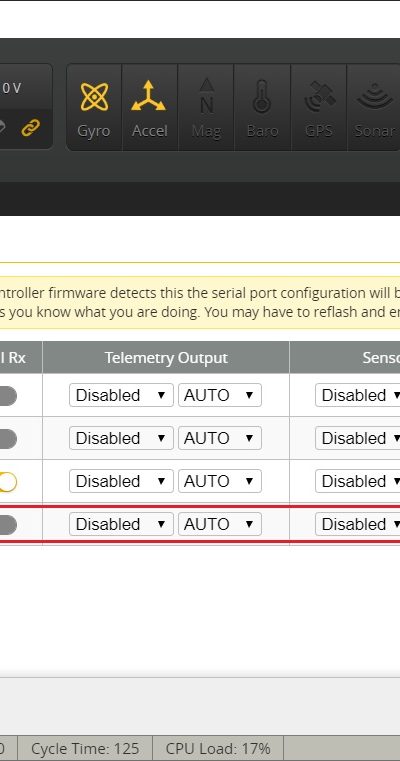Image resolution: width=400 pixels, height=761 pixels.
Task: Open third row Telemetry Output Disabled dropdown
Action: pyautogui.click(x=121, y=481)
